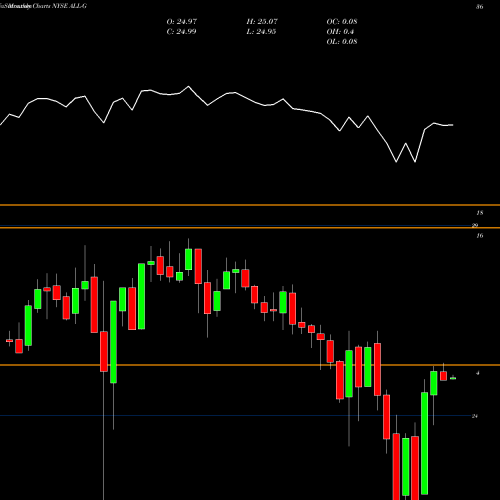Click the low price value L: 24.95
This screenshot has height=500, width=500.
(x=261, y=32)
